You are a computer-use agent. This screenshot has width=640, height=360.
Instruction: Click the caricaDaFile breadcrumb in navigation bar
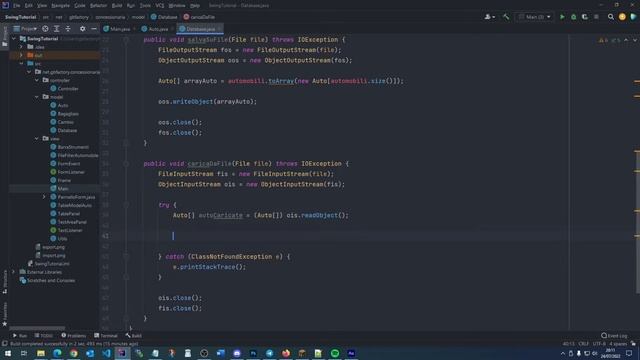click(199, 17)
